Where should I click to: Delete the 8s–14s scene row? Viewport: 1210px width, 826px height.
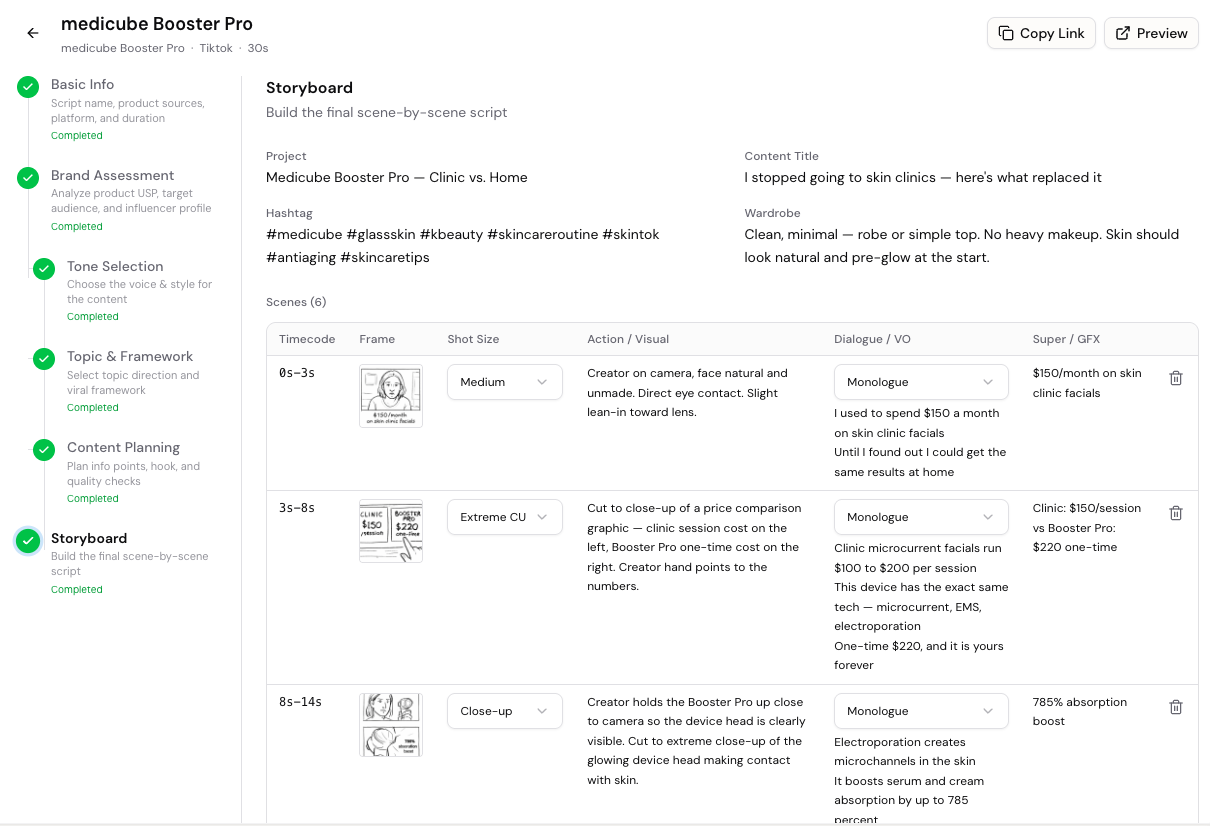click(x=1176, y=707)
